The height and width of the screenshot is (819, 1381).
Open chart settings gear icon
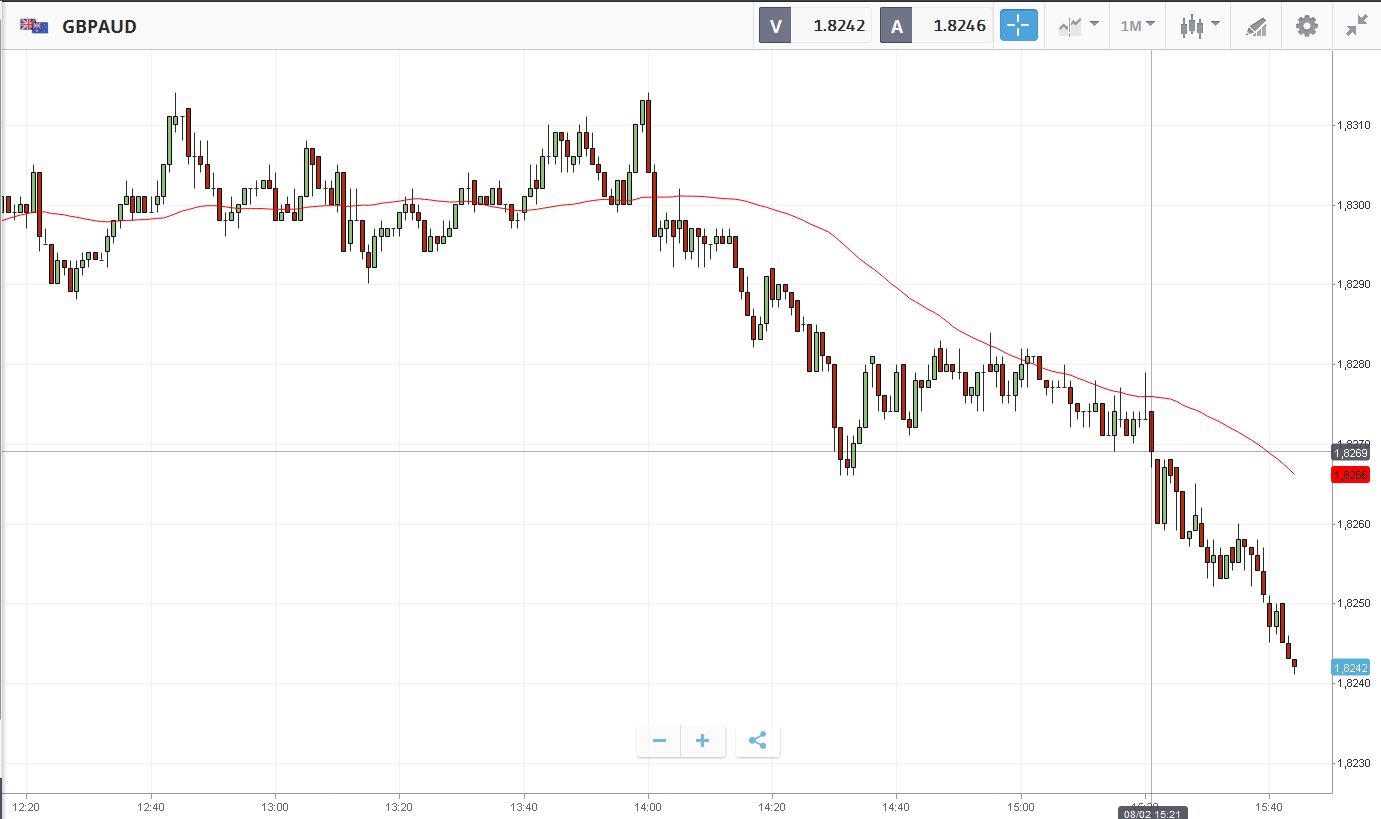1307,26
